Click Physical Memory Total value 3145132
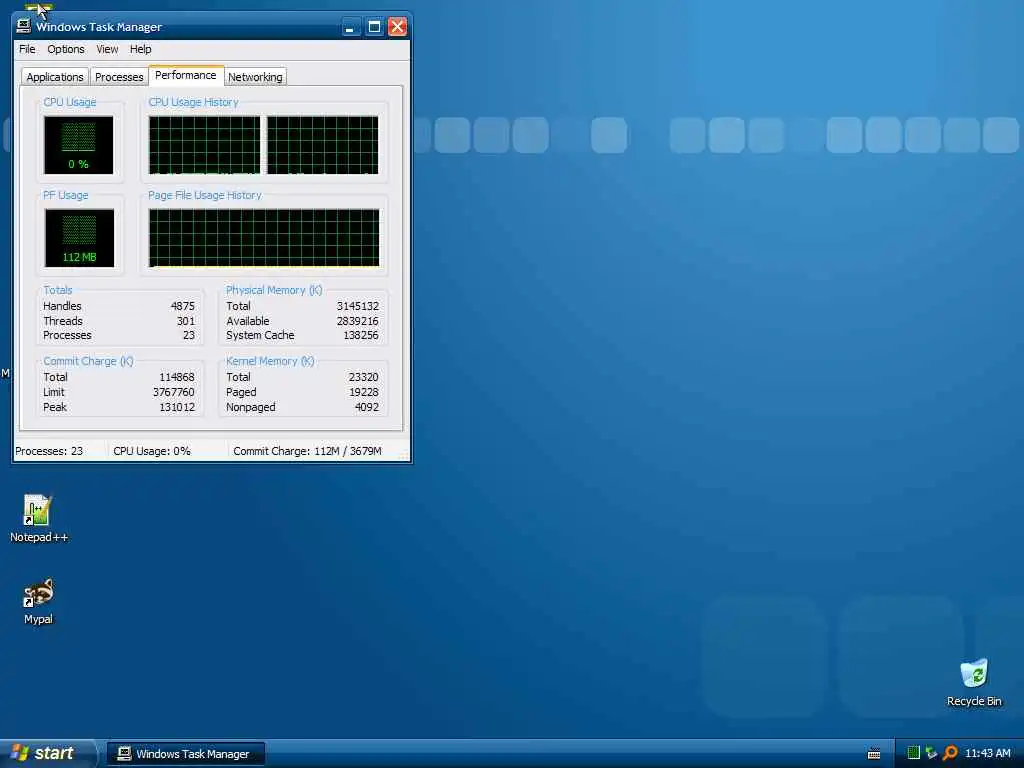The width and height of the screenshot is (1024, 768). coord(358,306)
